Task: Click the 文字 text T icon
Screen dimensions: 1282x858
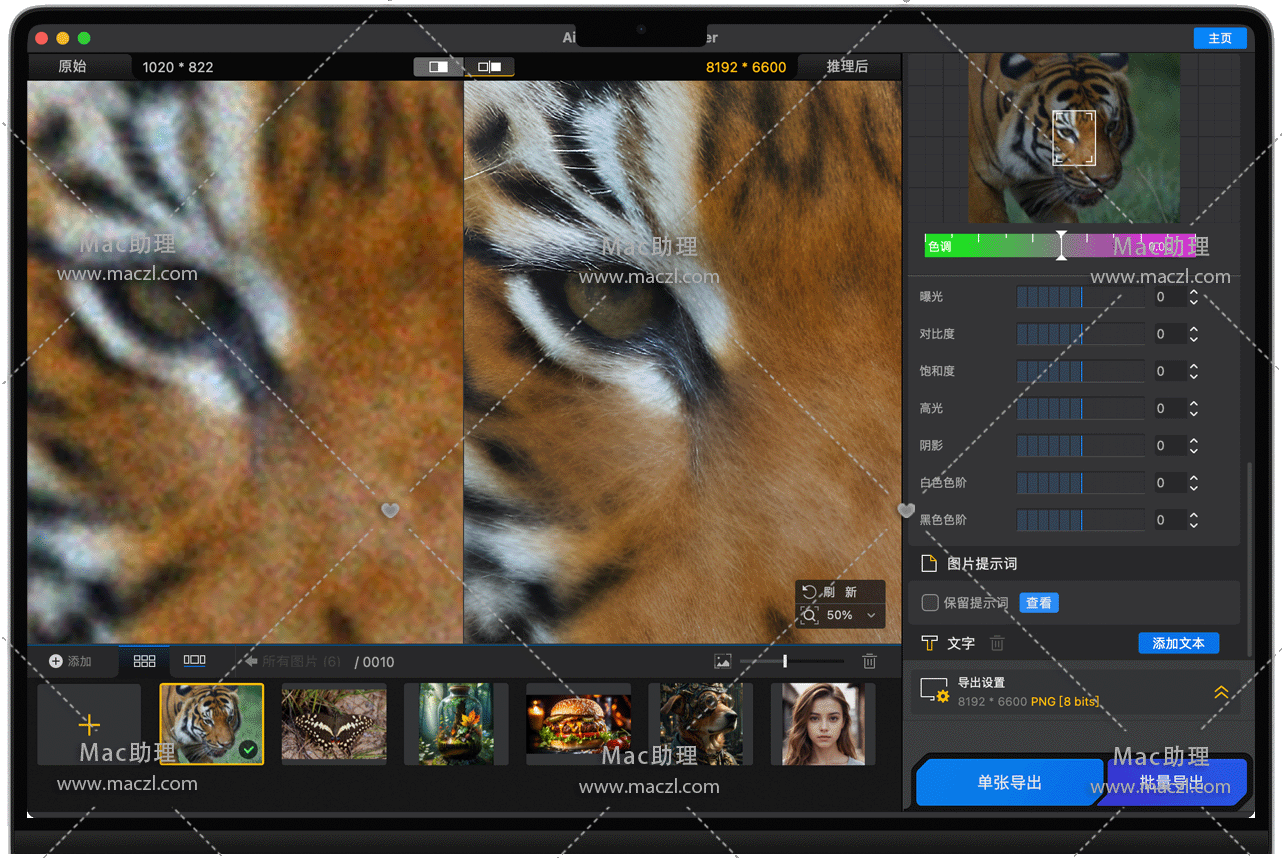Action: [930, 643]
